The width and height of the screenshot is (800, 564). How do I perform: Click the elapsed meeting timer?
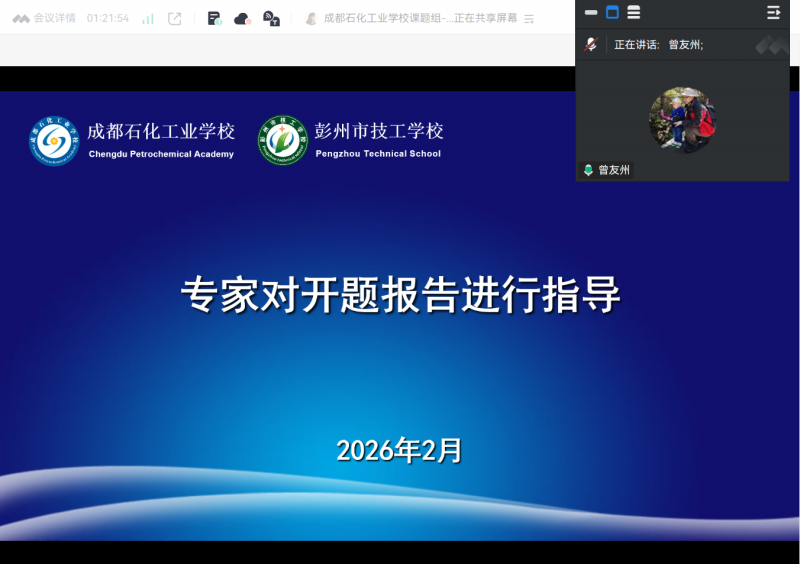[108, 18]
